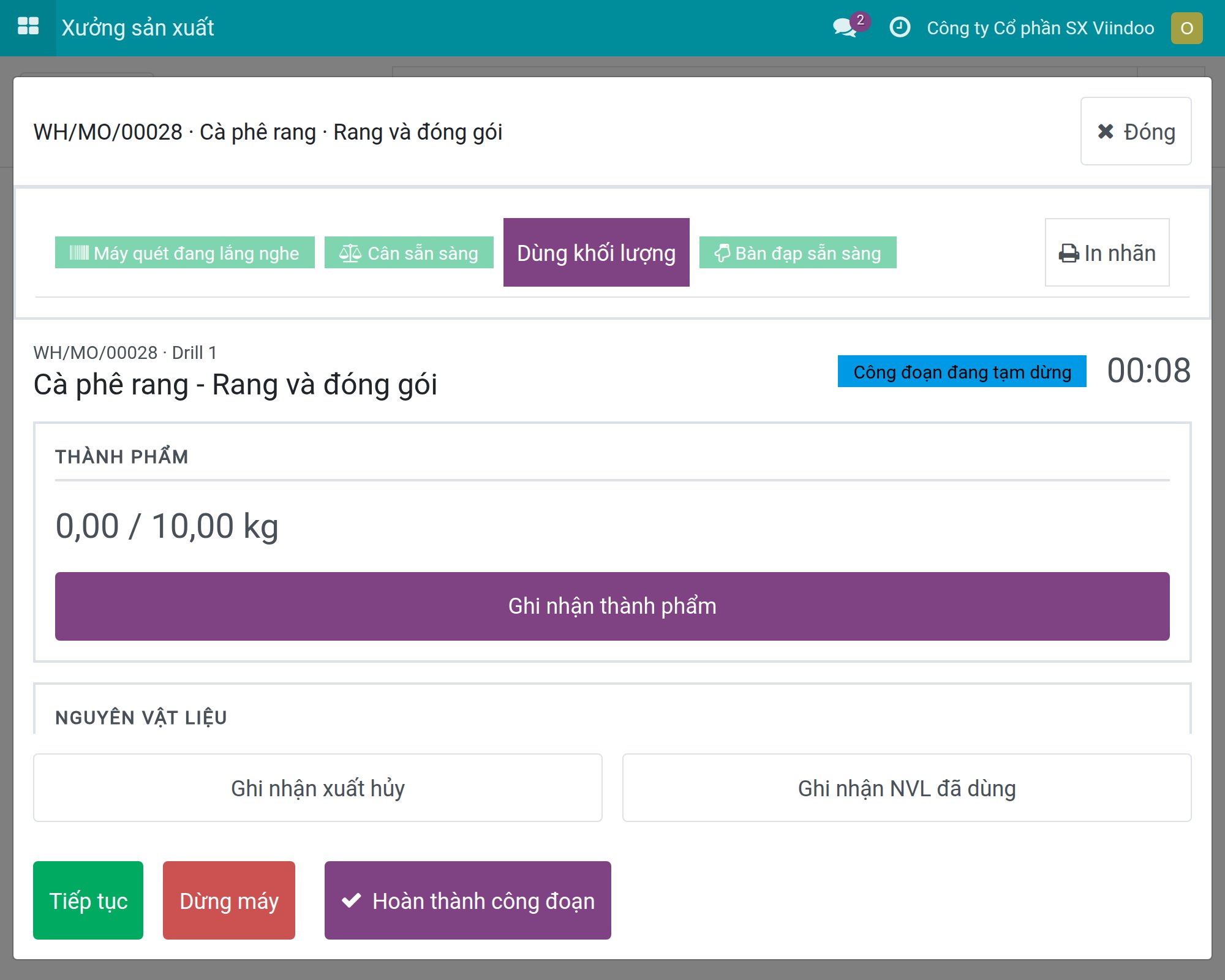Click the Cân sẵn sàng scale status
This screenshot has width=1225, height=980.
pyautogui.click(x=409, y=252)
